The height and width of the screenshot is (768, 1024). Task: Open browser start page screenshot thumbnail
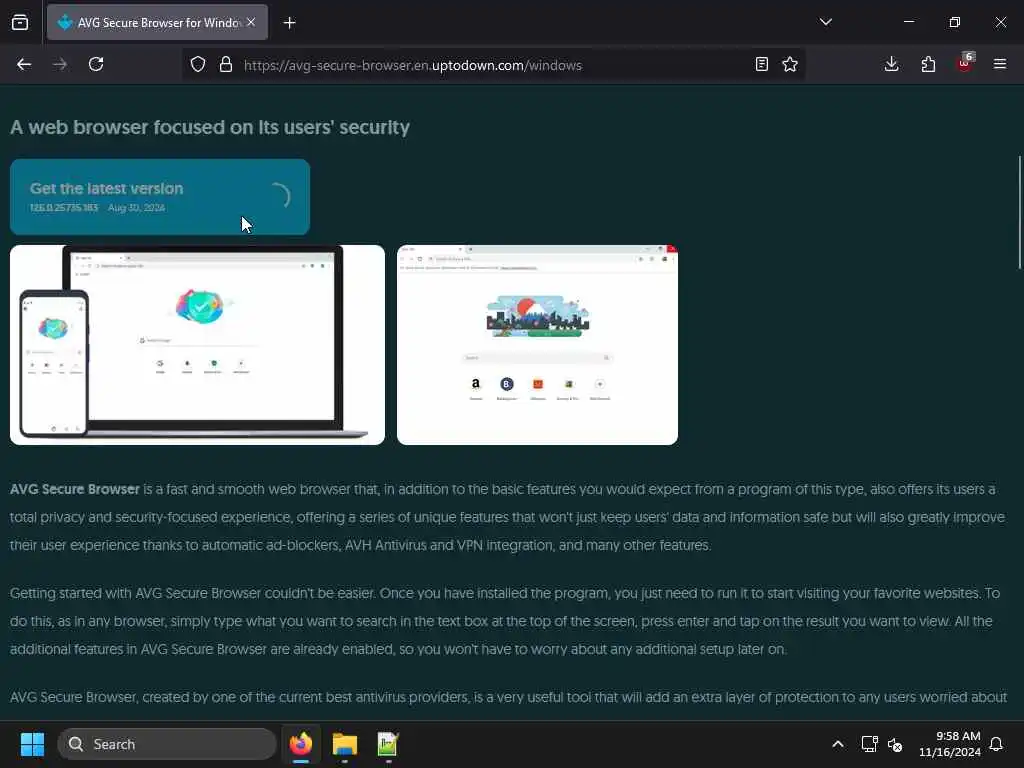(537, 345)
